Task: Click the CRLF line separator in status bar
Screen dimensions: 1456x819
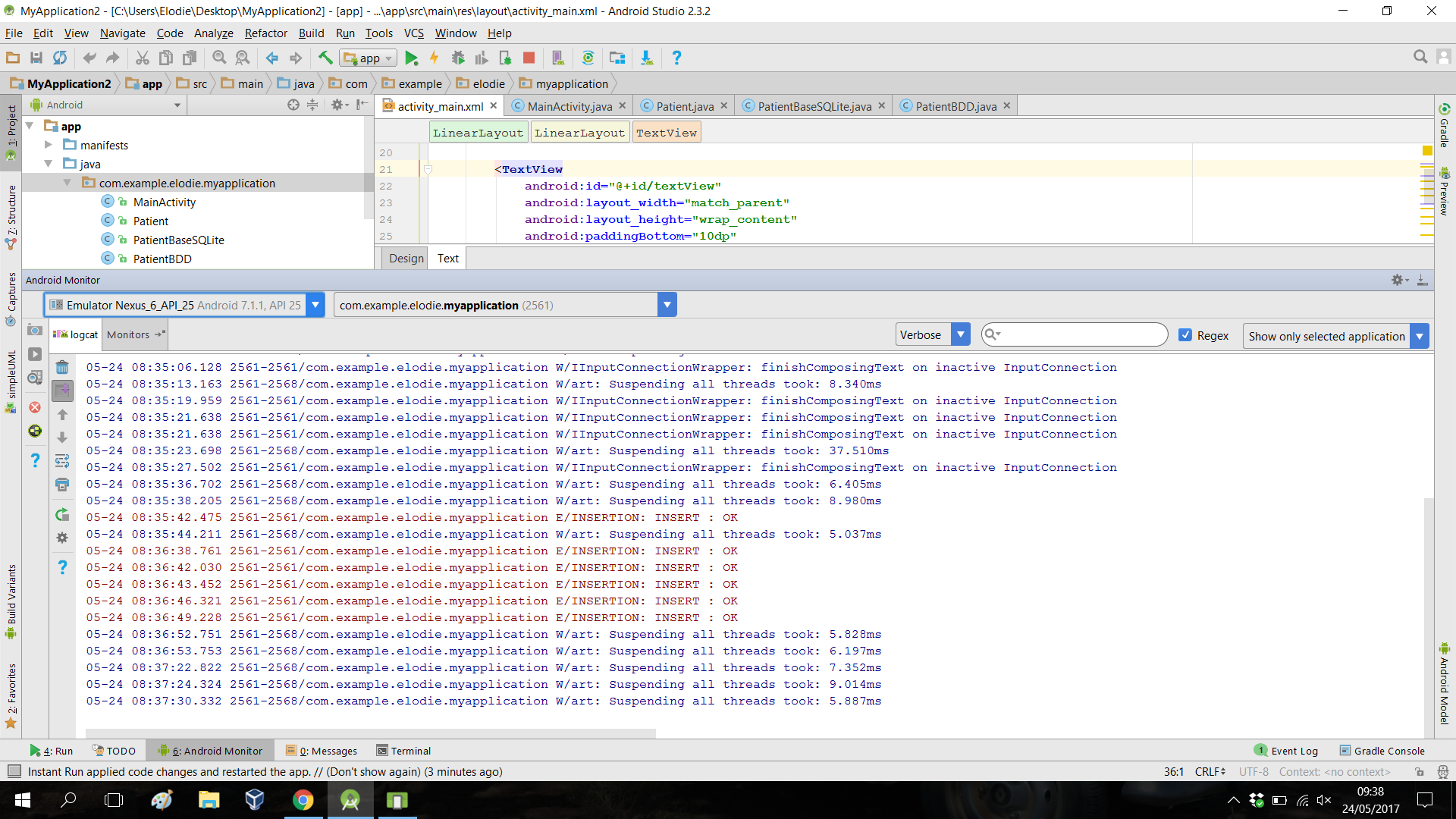Action: pyautogui.click(x=1210, y=771)
